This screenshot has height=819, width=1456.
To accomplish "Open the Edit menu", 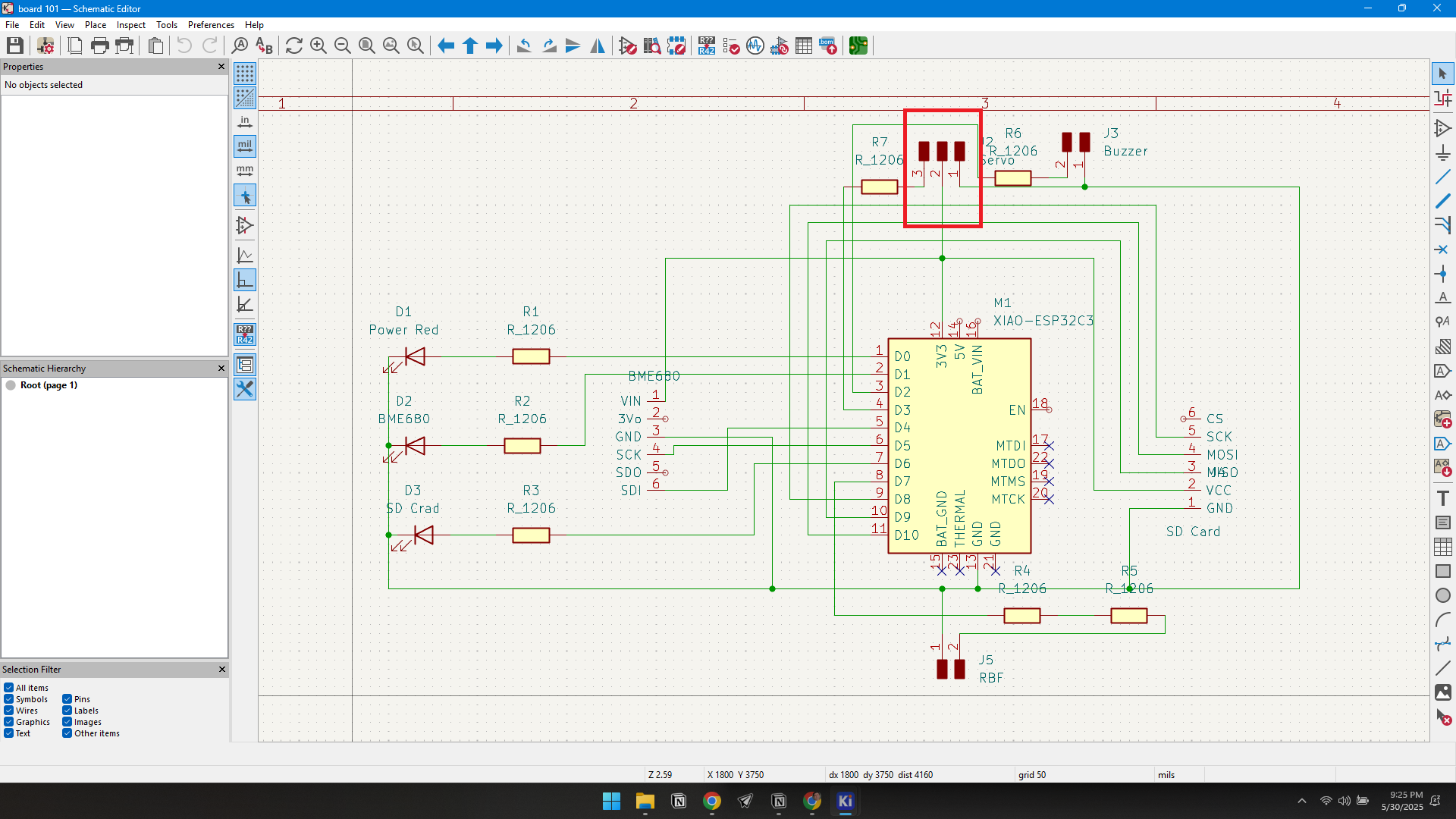I will (37, 25).
